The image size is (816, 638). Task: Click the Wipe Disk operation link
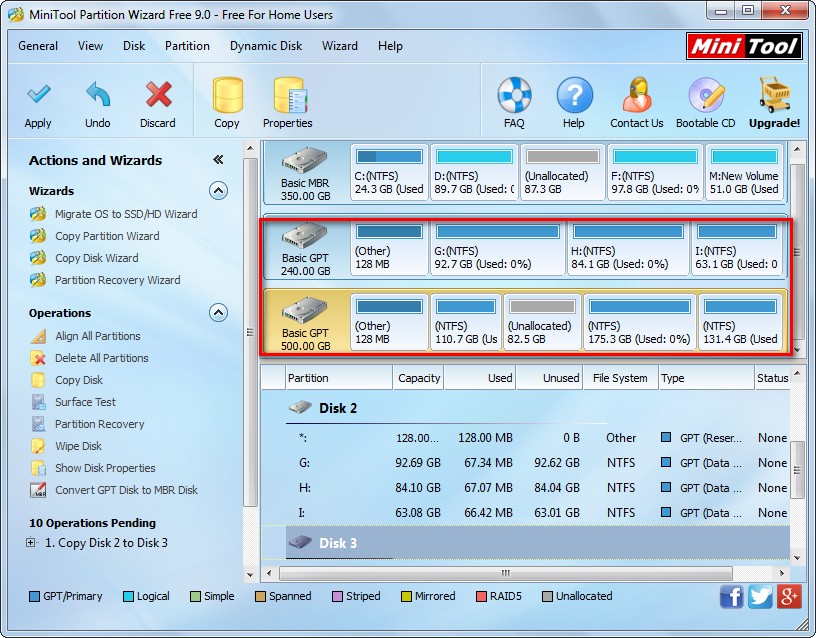(79, 446)
